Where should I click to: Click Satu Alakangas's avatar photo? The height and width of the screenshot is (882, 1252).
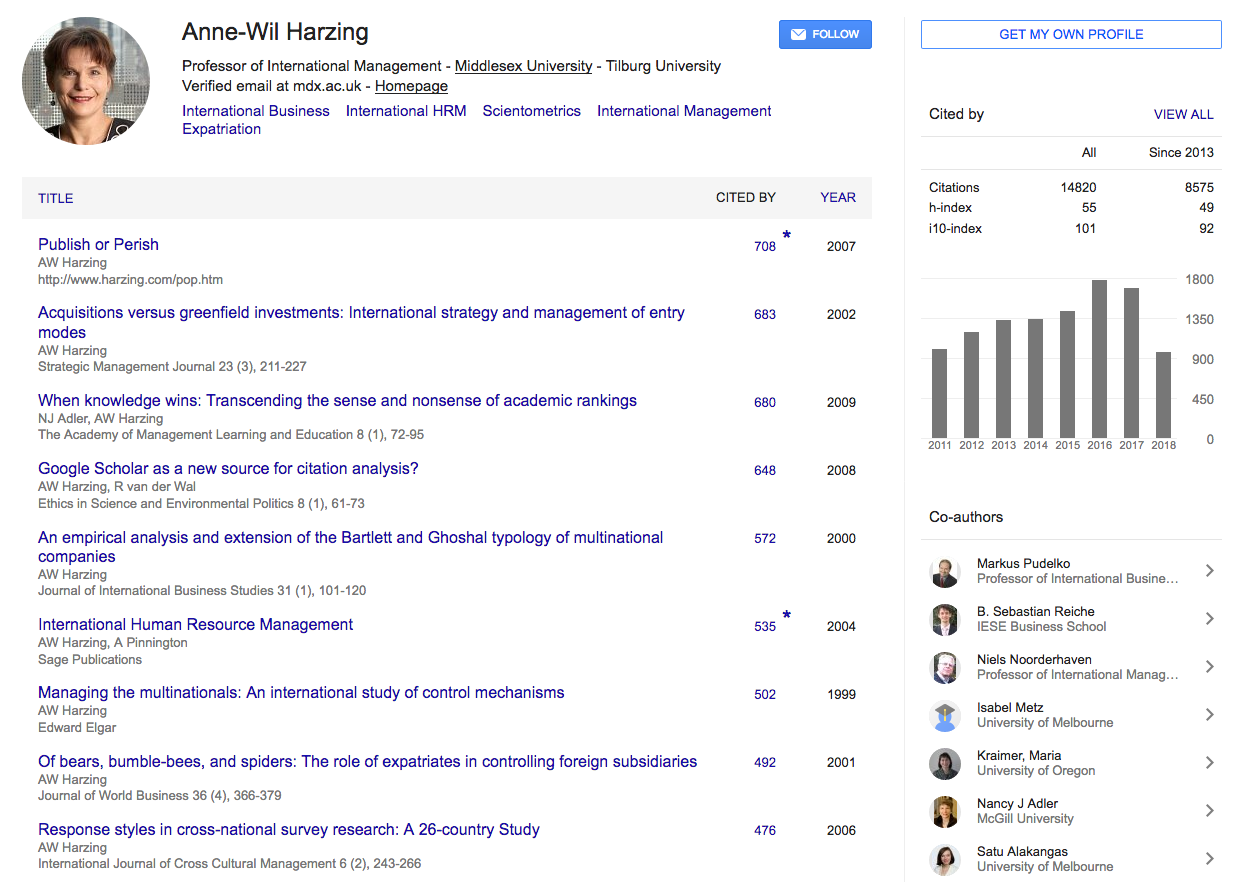[945, 859]
